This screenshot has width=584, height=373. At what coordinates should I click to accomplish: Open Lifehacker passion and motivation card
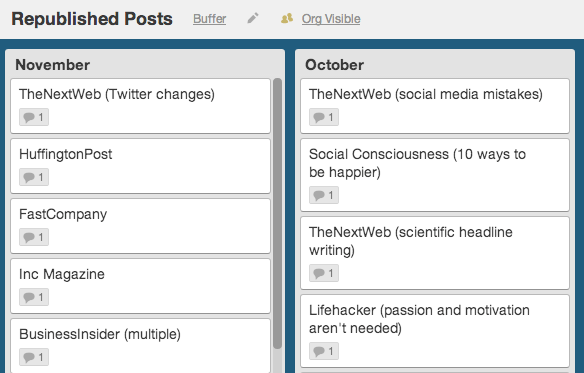point(435,331)
